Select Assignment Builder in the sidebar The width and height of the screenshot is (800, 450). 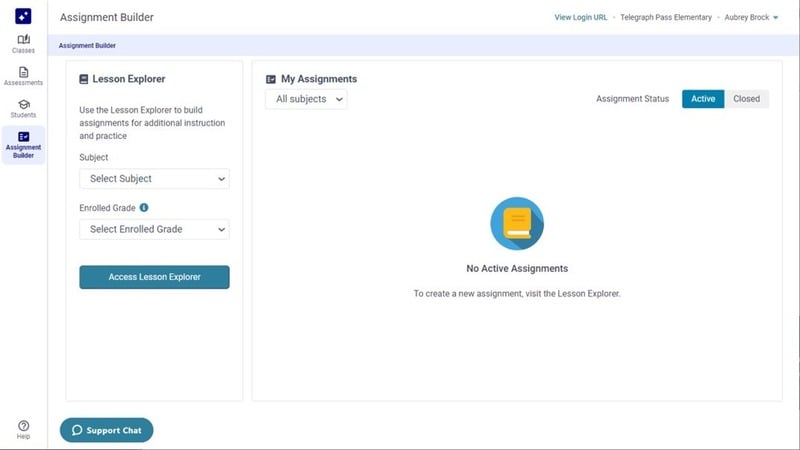tap(23, 145)
